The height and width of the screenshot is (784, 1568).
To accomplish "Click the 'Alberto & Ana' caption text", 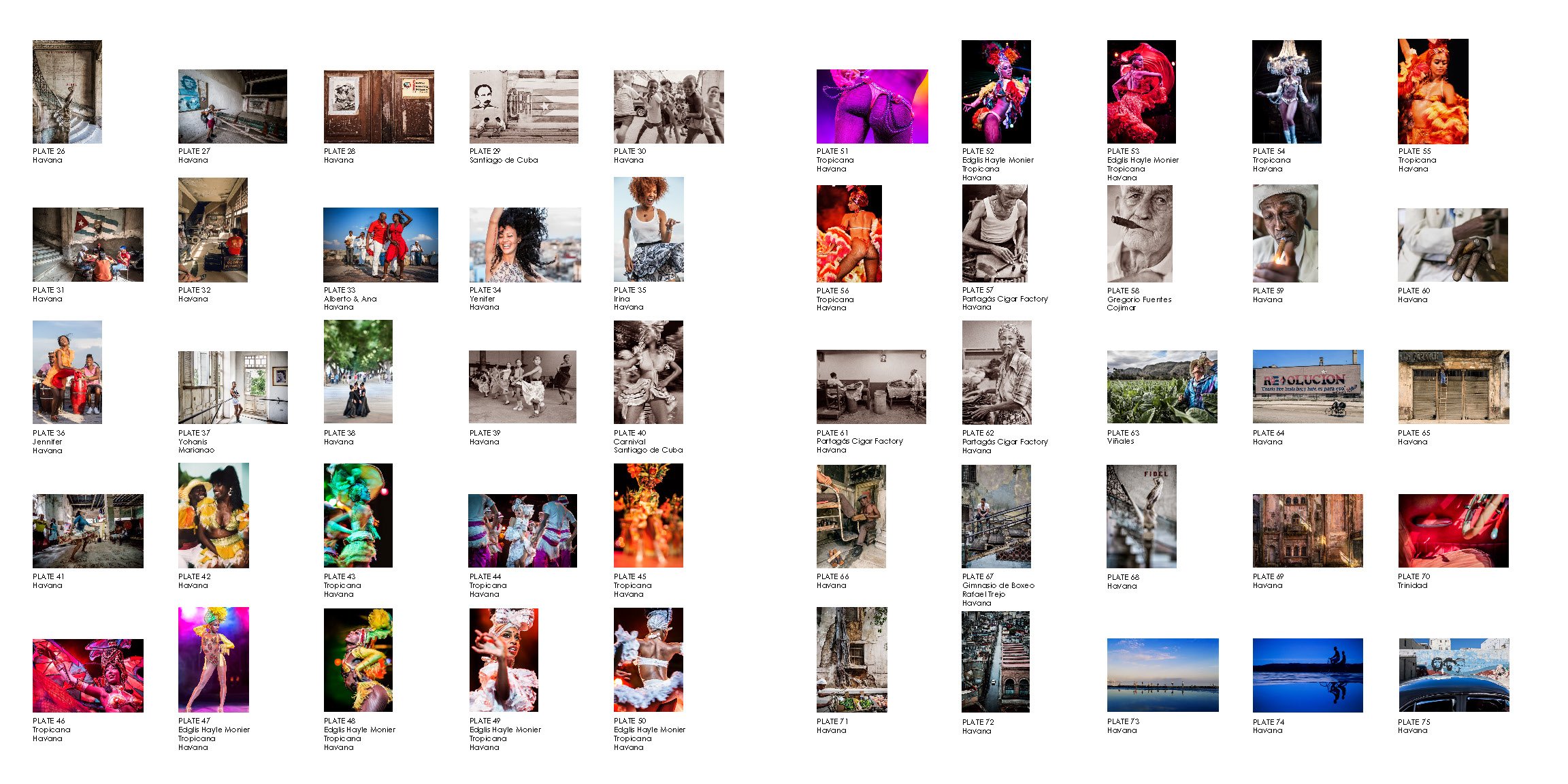I will [350, 299].
